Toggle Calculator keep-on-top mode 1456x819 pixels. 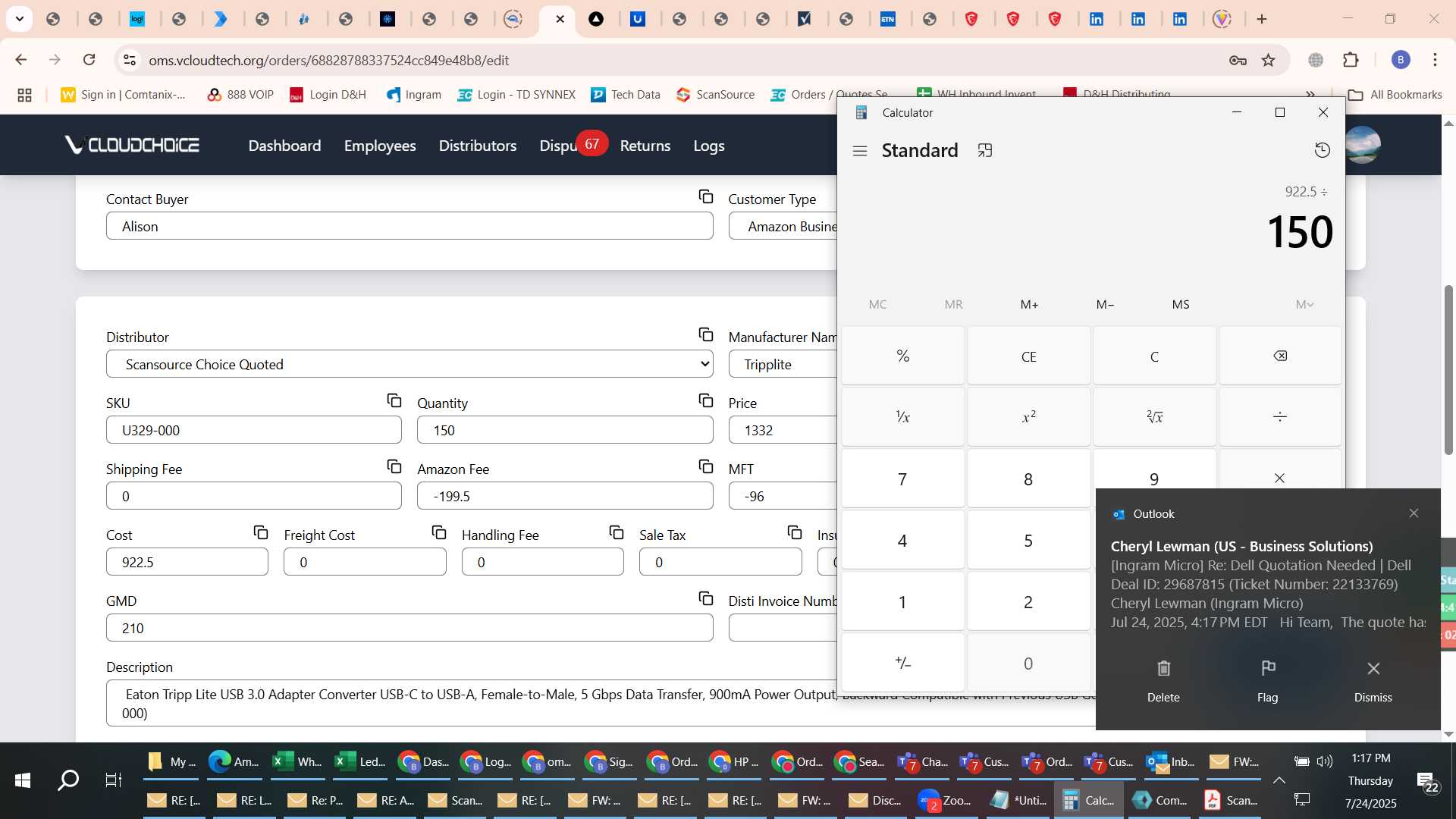[985, 151]
